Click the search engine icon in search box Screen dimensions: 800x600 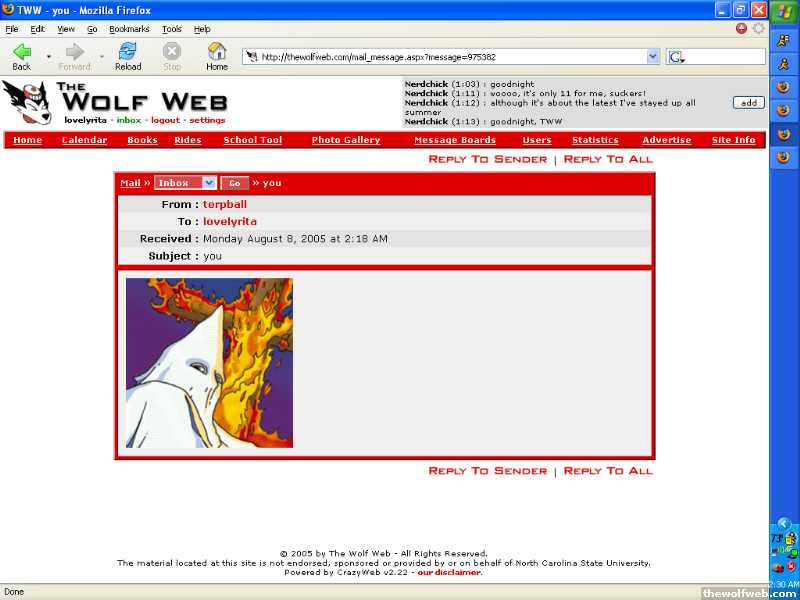click(677, 57)
